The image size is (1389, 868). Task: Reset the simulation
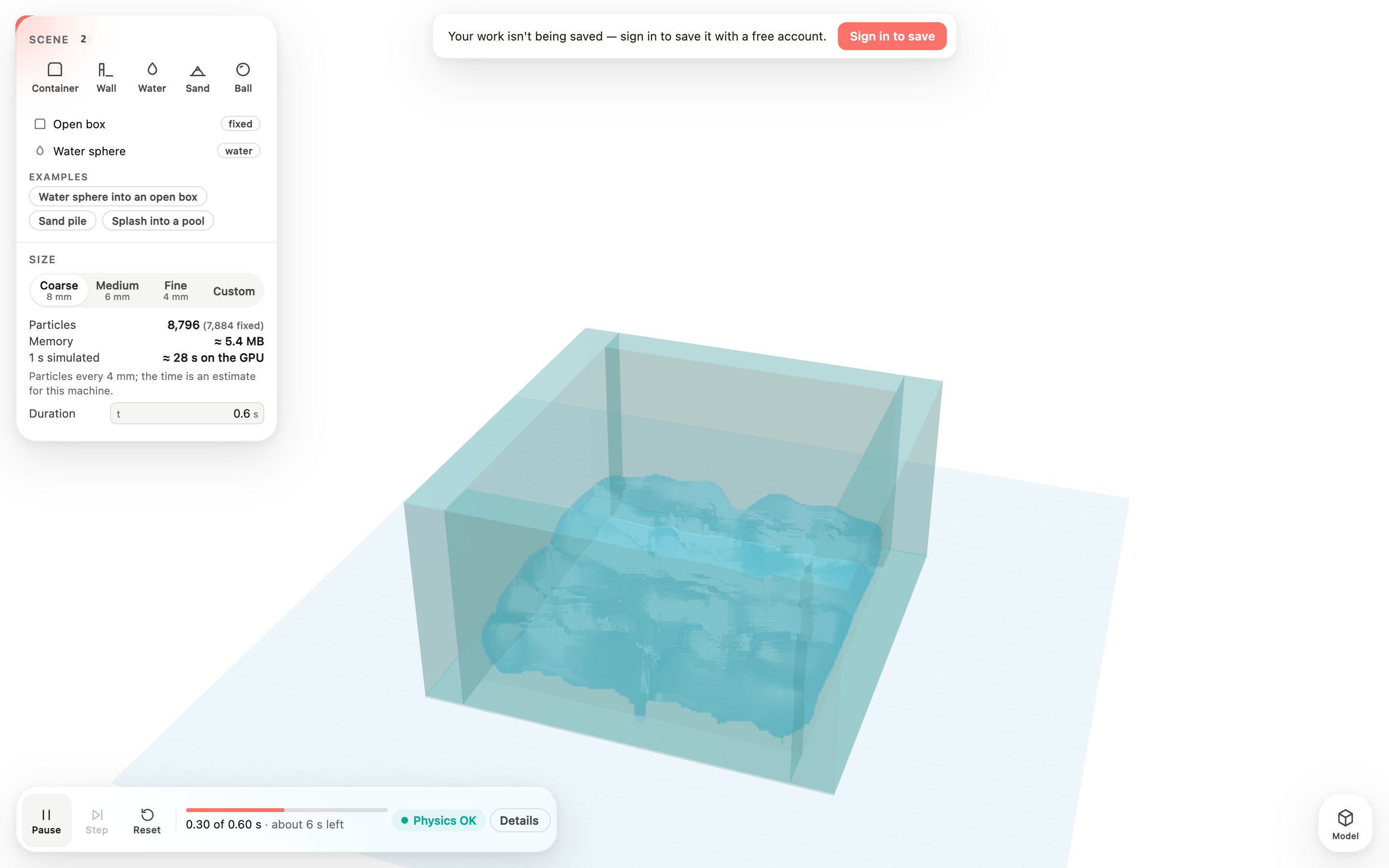point(147,821)
